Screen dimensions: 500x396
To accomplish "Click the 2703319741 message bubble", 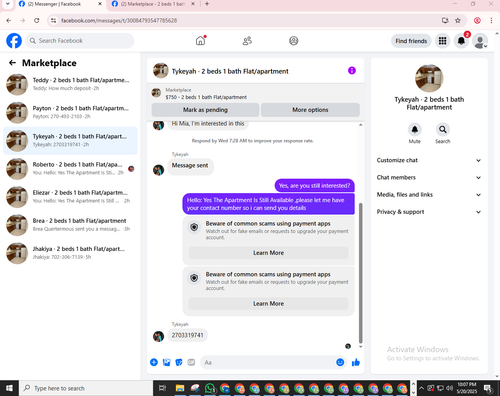I will point(187,335).
